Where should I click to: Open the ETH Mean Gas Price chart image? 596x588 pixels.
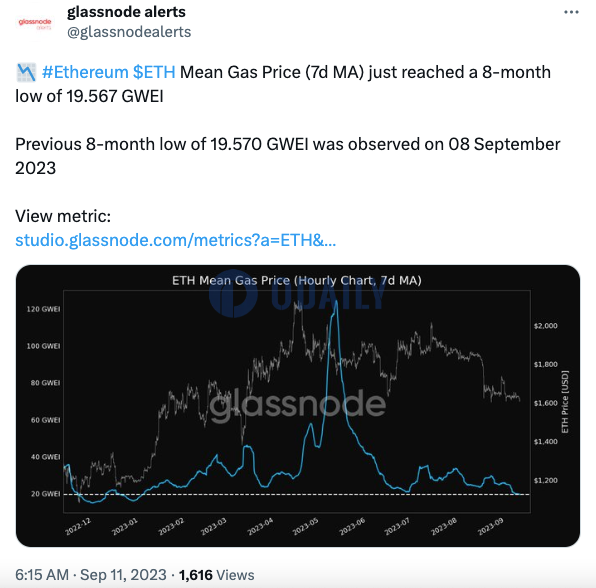pos(298,406)
